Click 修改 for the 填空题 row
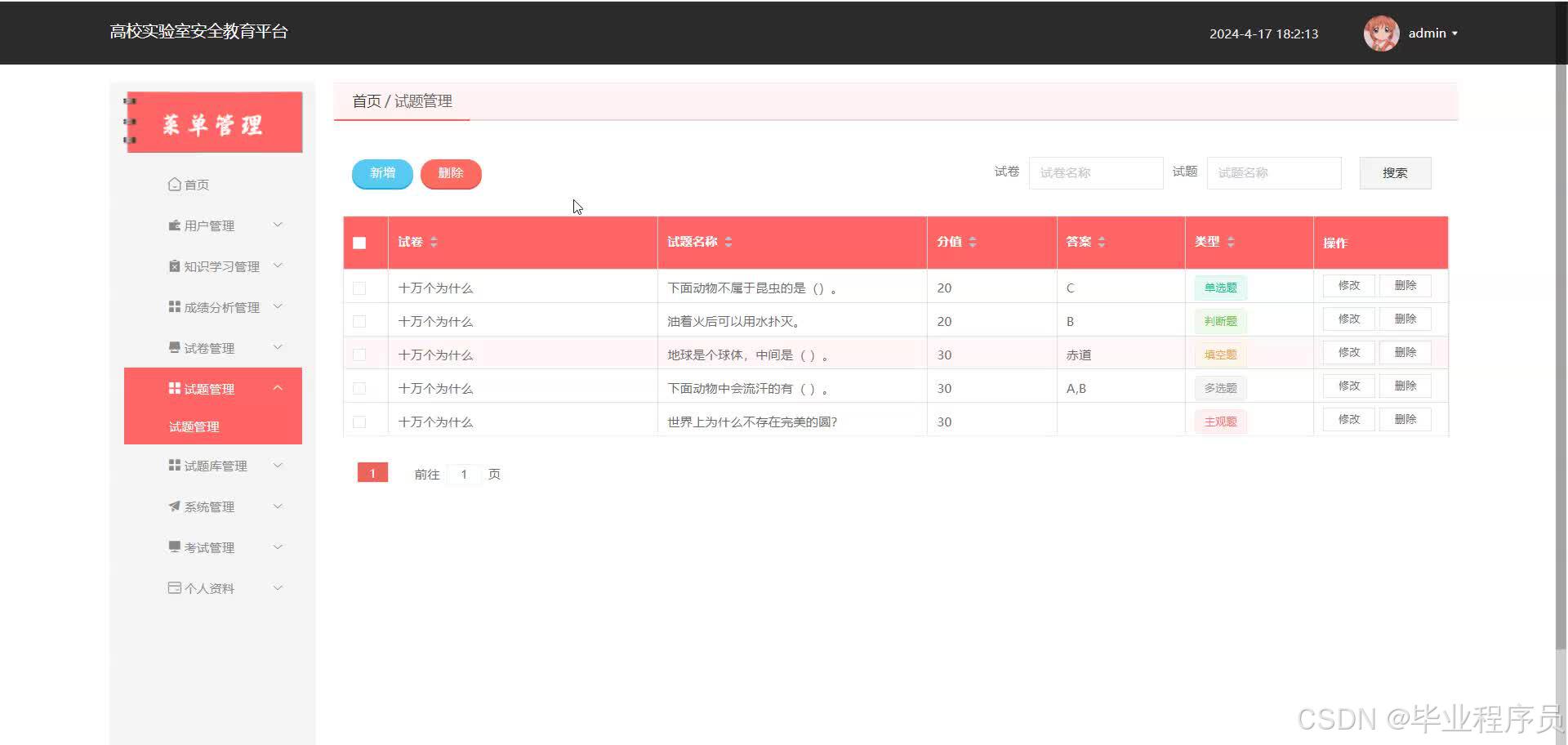This screenshot has height=745, width=1568. pyautogui.click(x=1349, y=353)
